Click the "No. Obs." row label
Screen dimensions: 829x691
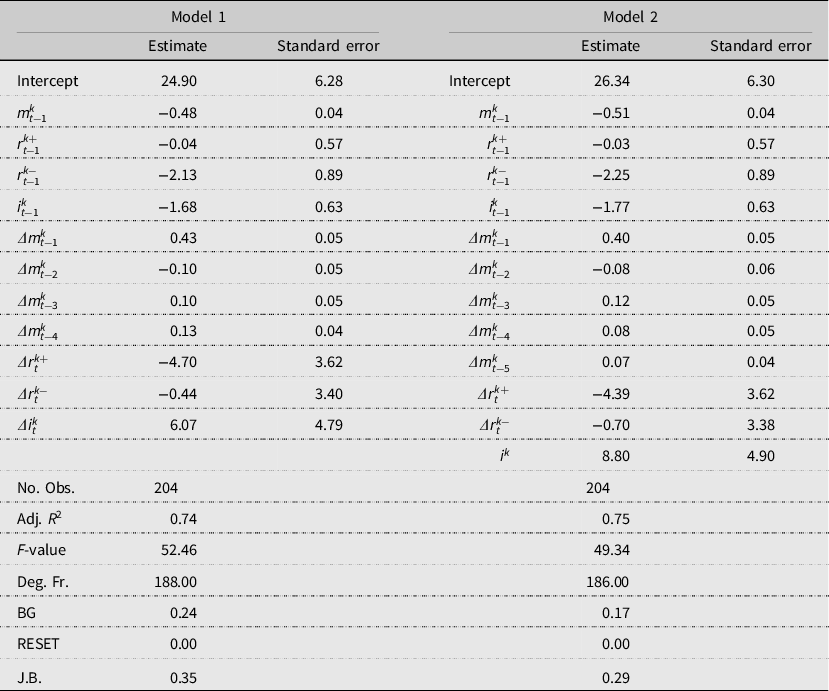[46, 488]
